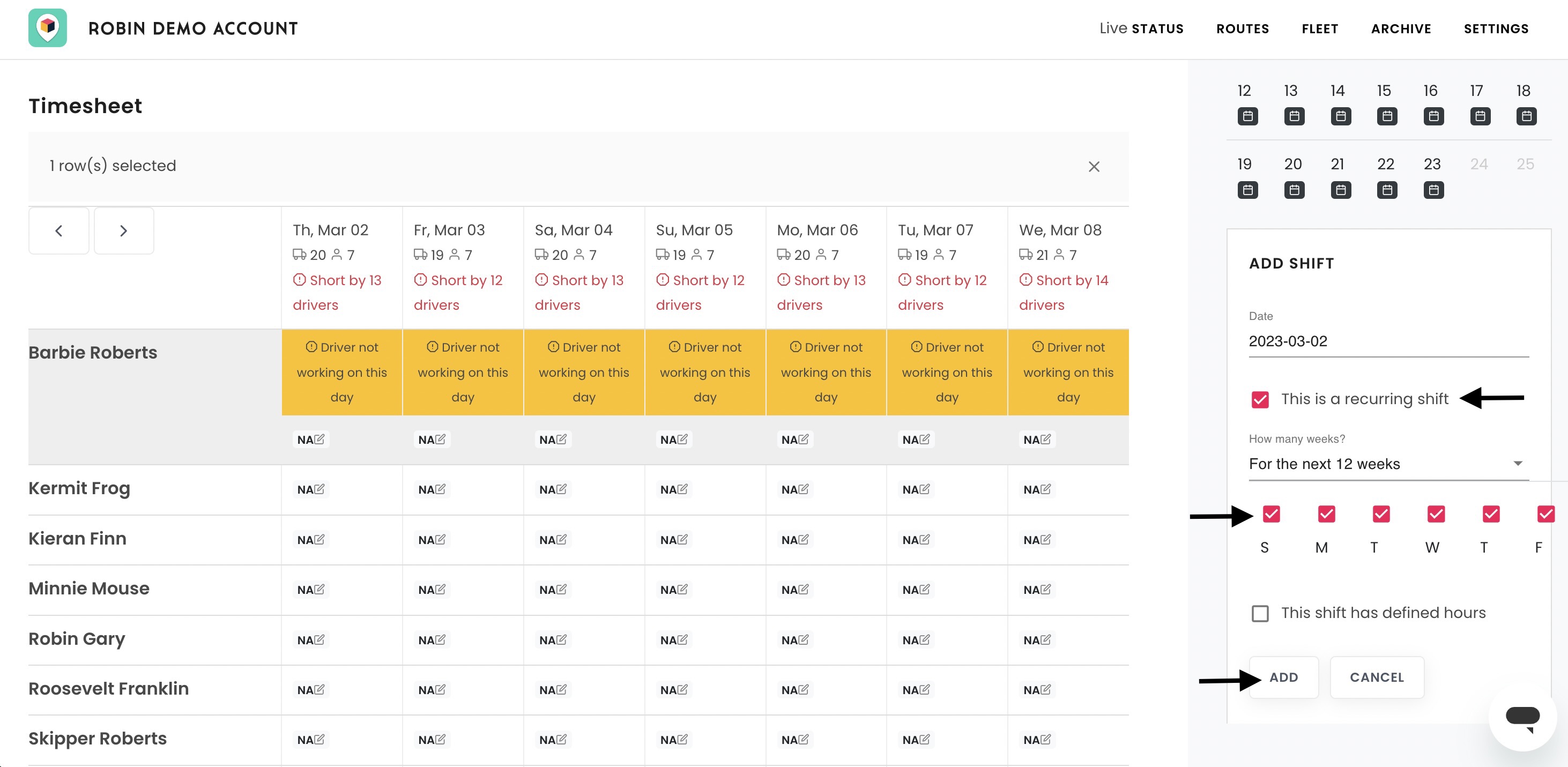Click the Th, Mar 02 column header
The width and height of the screenshot is (1568, 767).
point(331,230)
